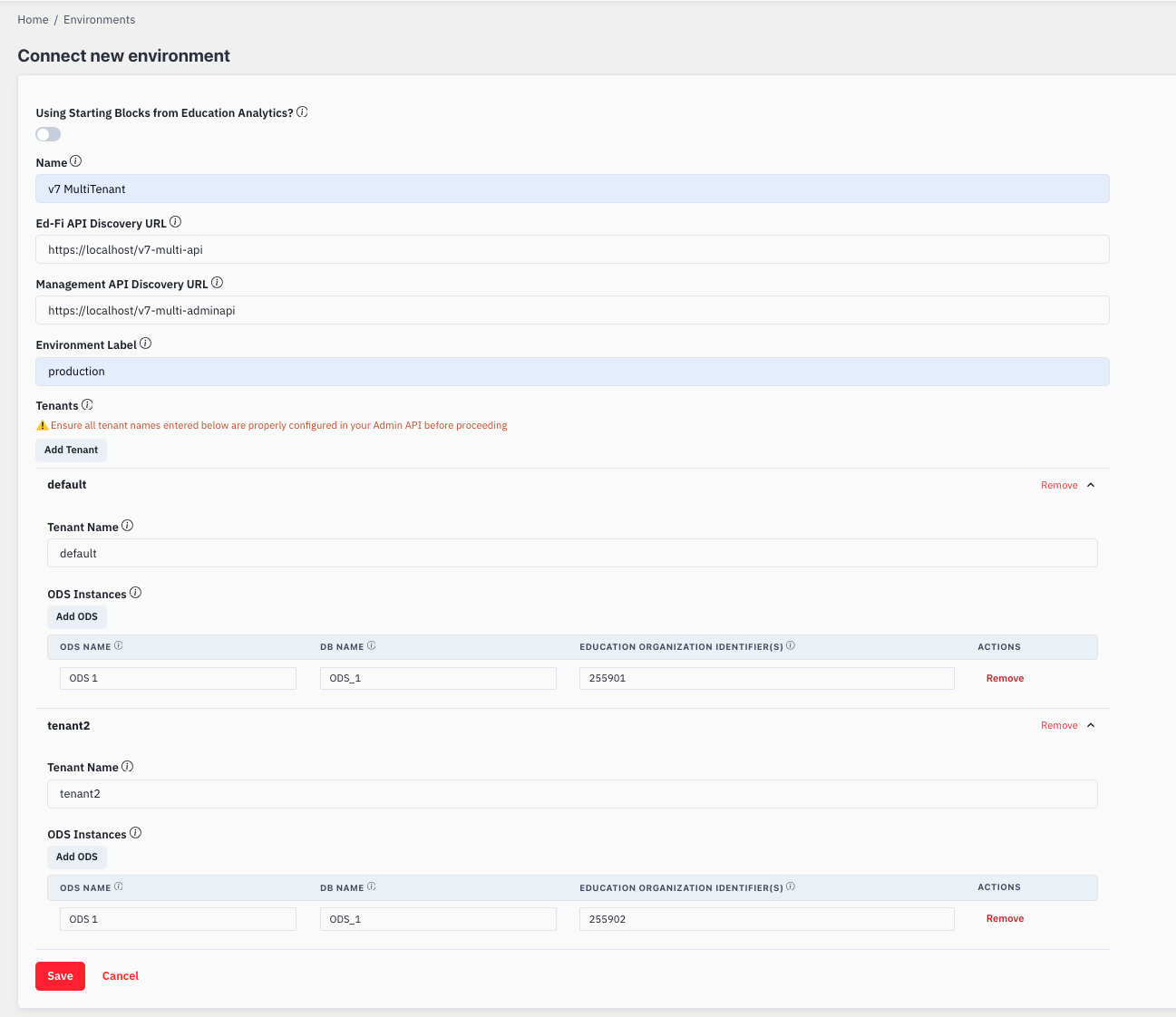
Task: Remove ODS 1 row from default tenant
Action: pyautogui.click(x=1005, y=678)
